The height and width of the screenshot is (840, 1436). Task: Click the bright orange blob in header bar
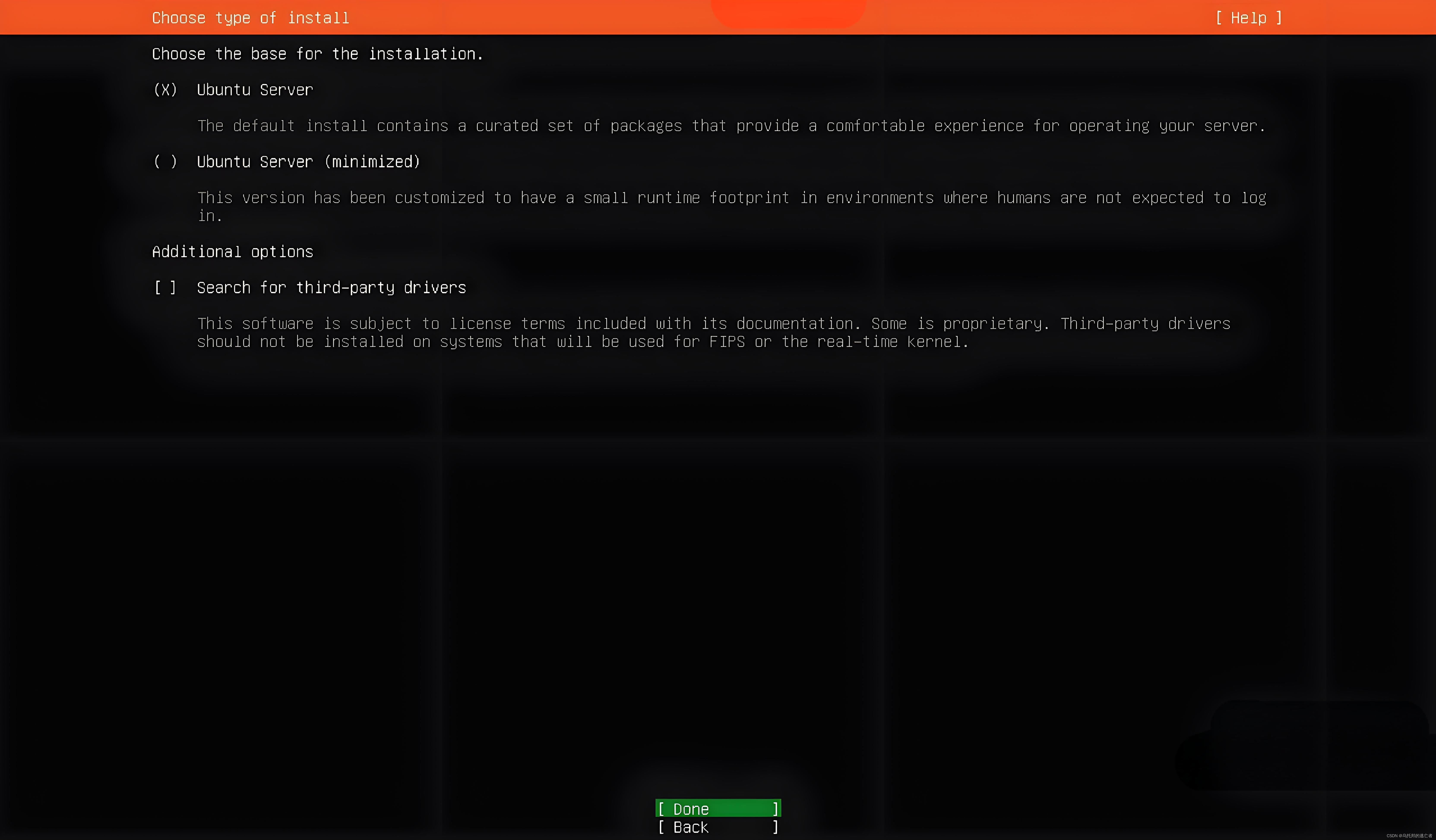tap(788, 13)
